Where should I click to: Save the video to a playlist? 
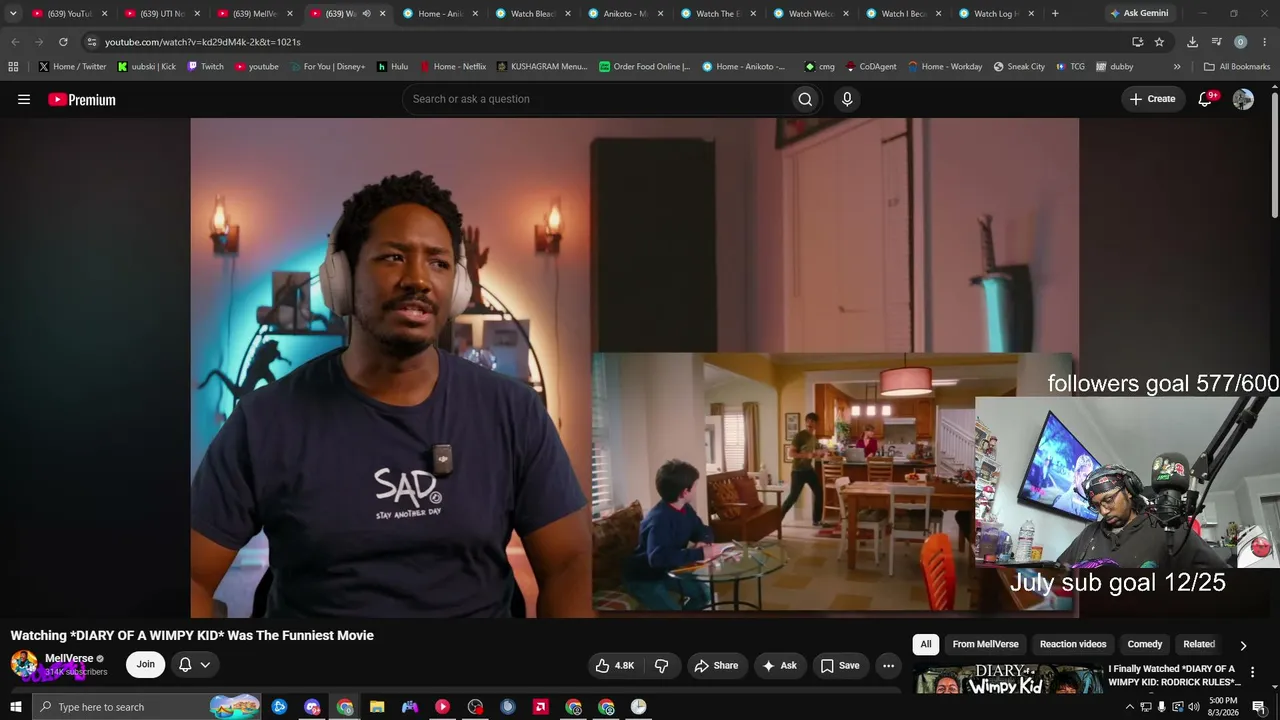pos(840,665)
